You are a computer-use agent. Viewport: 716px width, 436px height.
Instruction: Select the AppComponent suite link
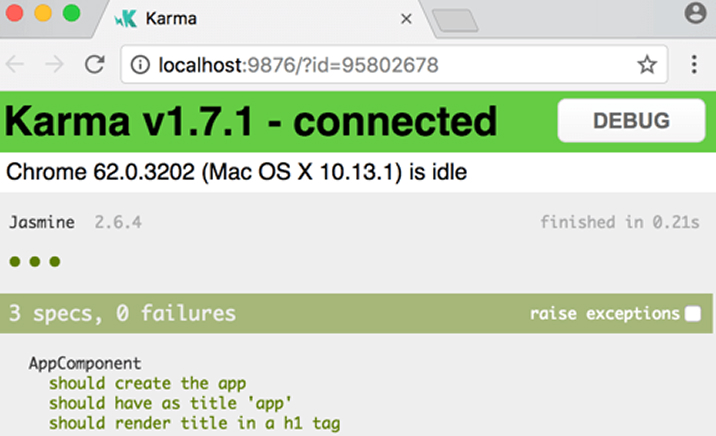pyautogui.click(x=85, y=363)
